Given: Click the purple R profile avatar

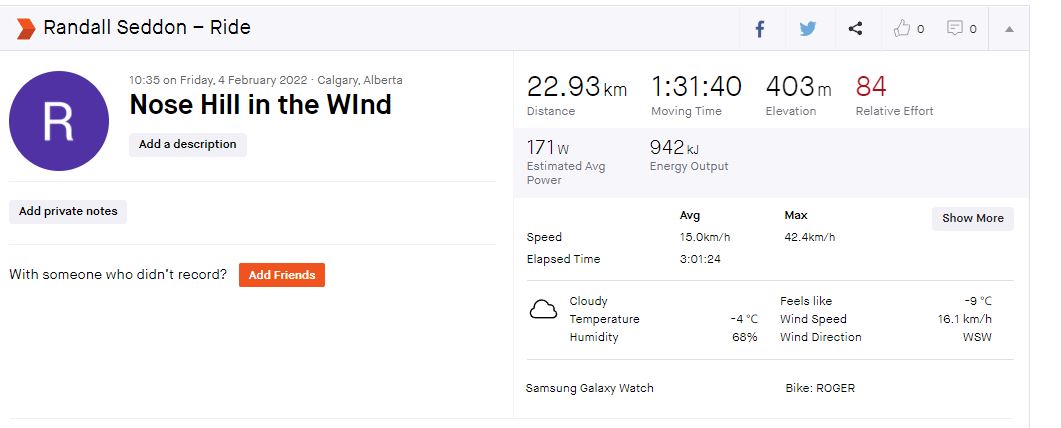Looking at the screenshot, I should tap(59, 120).
